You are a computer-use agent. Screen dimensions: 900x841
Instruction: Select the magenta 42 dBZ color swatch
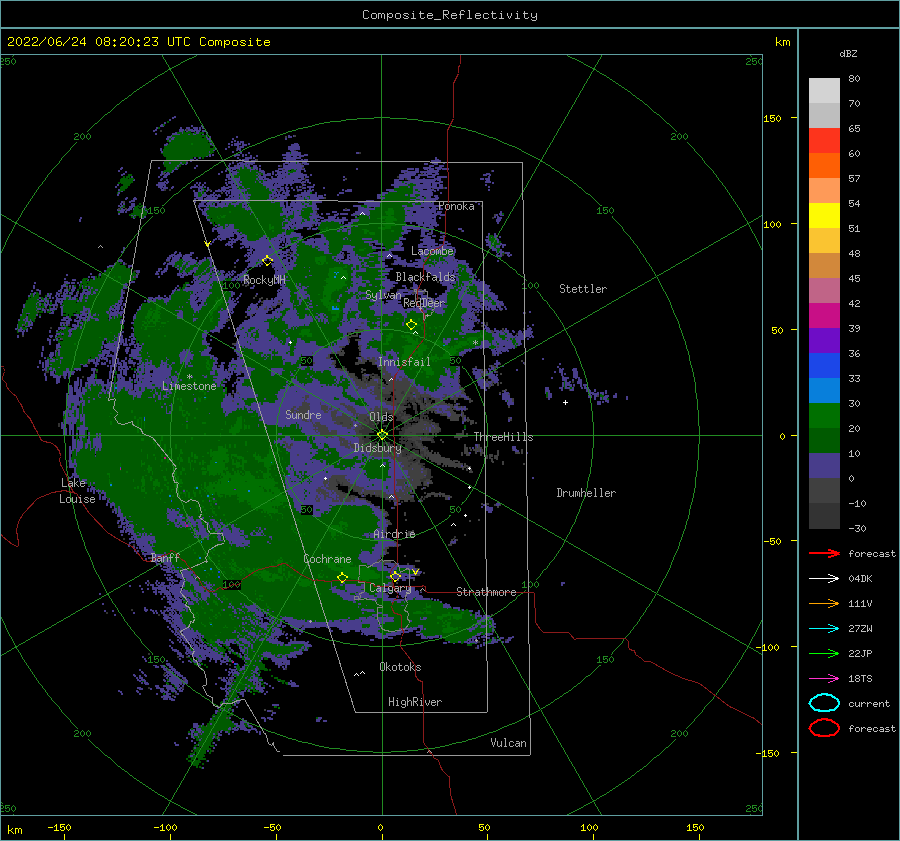pos(824,316)
